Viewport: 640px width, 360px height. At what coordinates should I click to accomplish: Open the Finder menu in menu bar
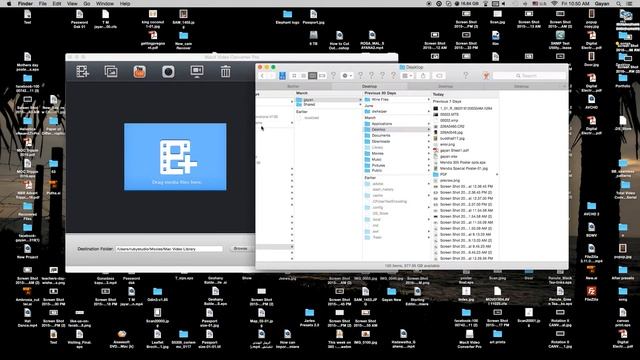click(25, 3)
